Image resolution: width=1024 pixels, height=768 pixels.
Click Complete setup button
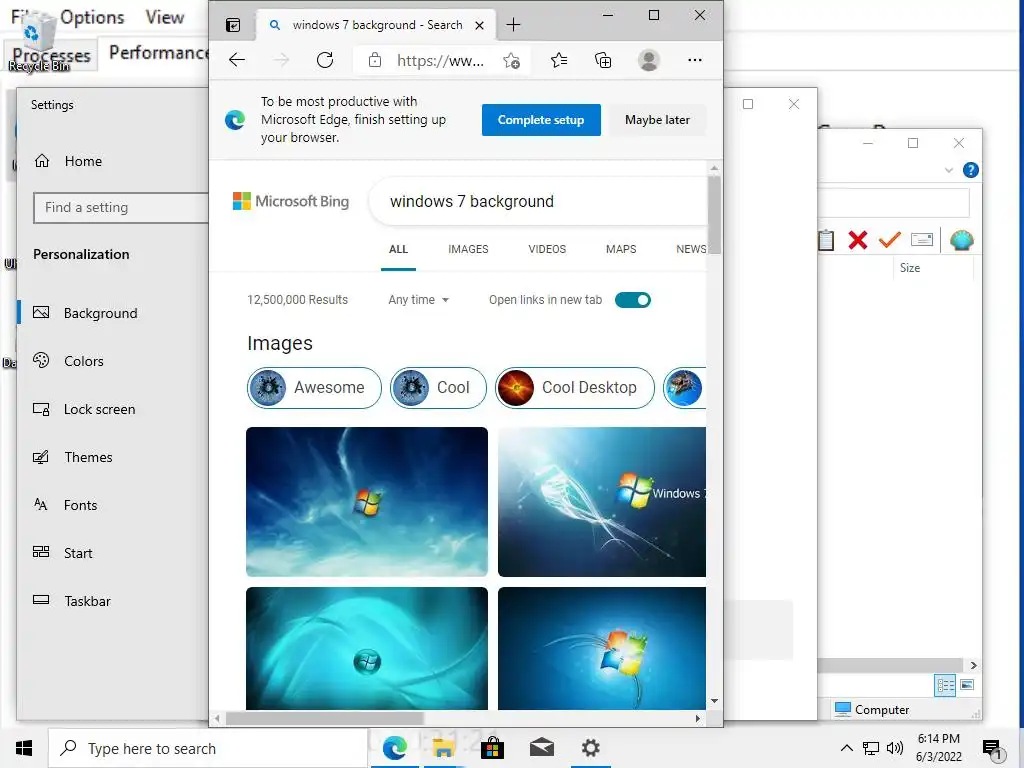(541, 120)
